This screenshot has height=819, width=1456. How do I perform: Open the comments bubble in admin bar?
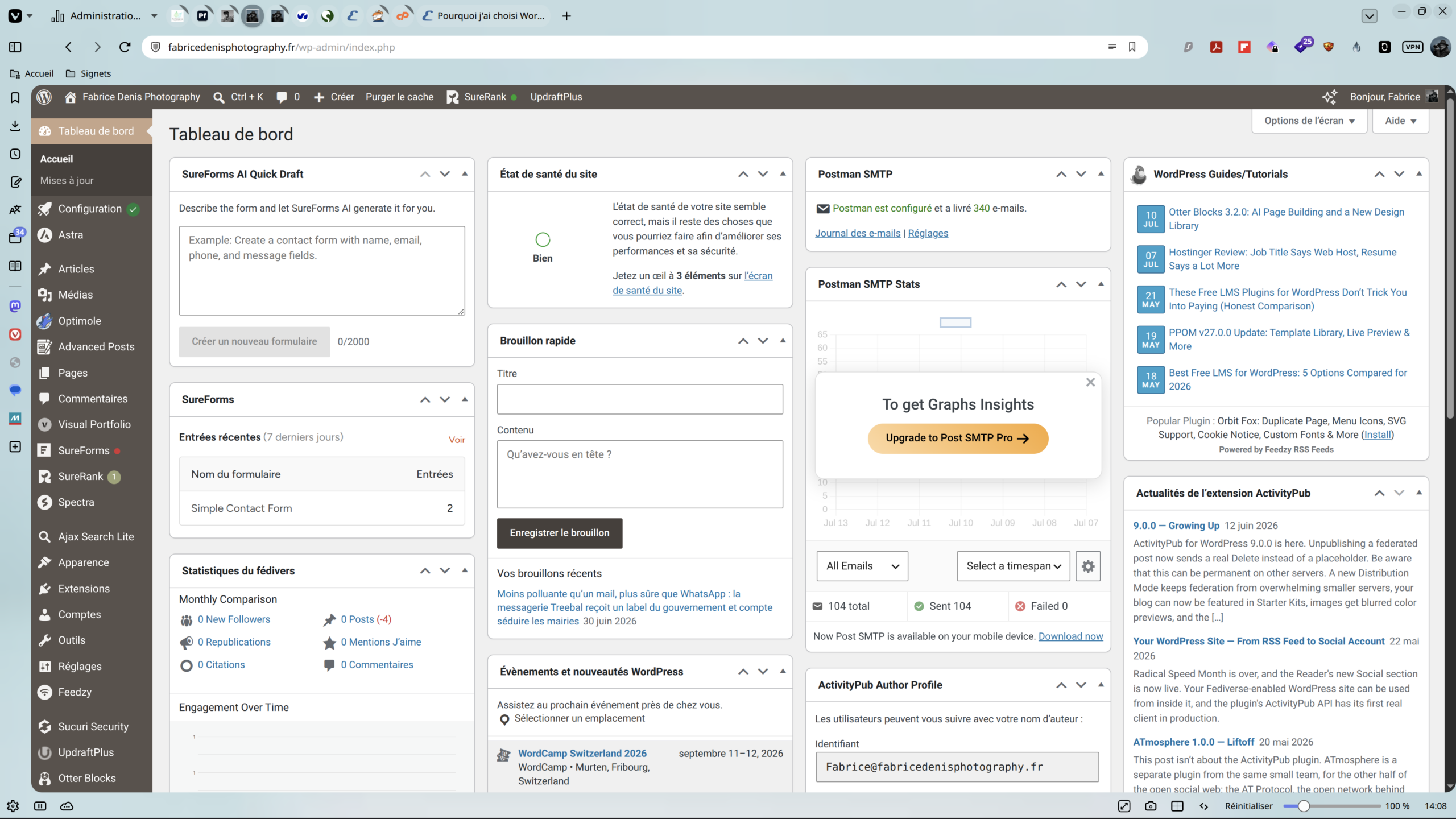tap(288, 97)
